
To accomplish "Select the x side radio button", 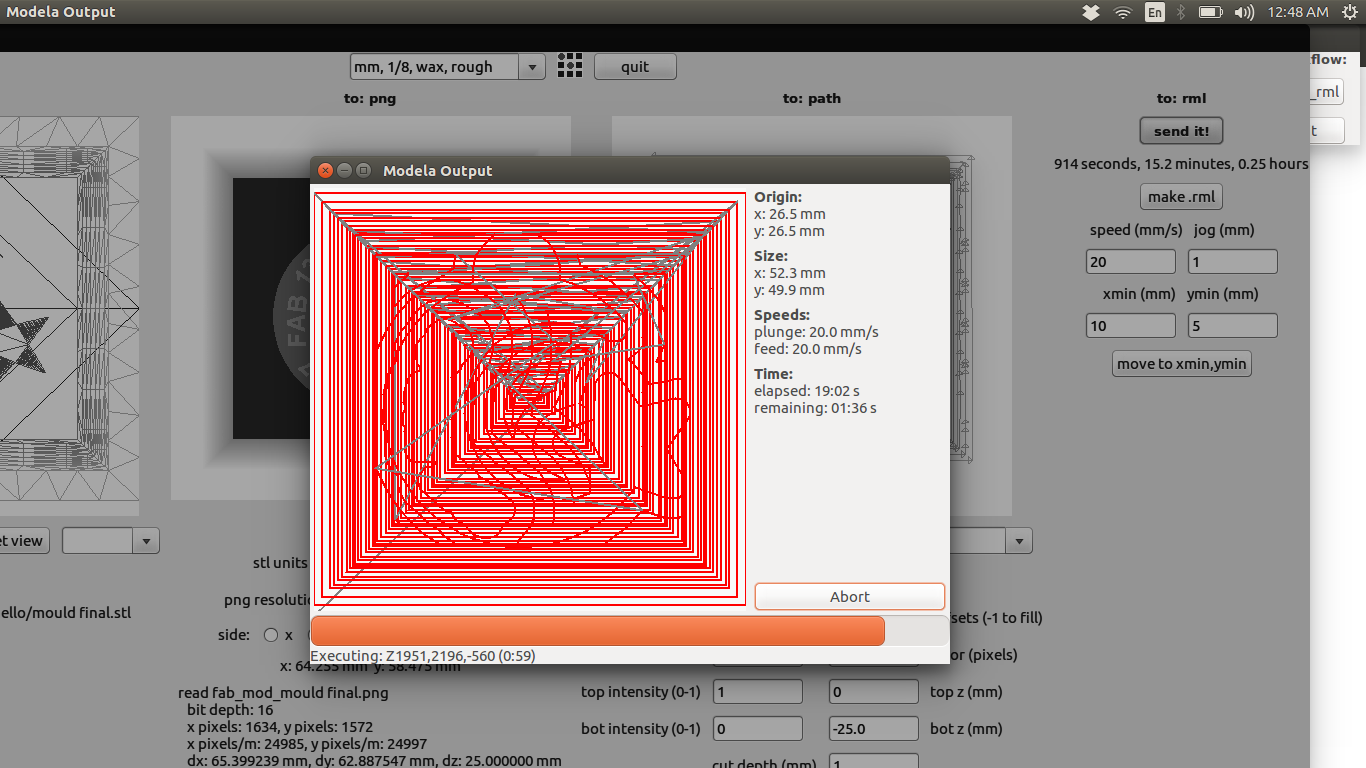I will 270,635.
